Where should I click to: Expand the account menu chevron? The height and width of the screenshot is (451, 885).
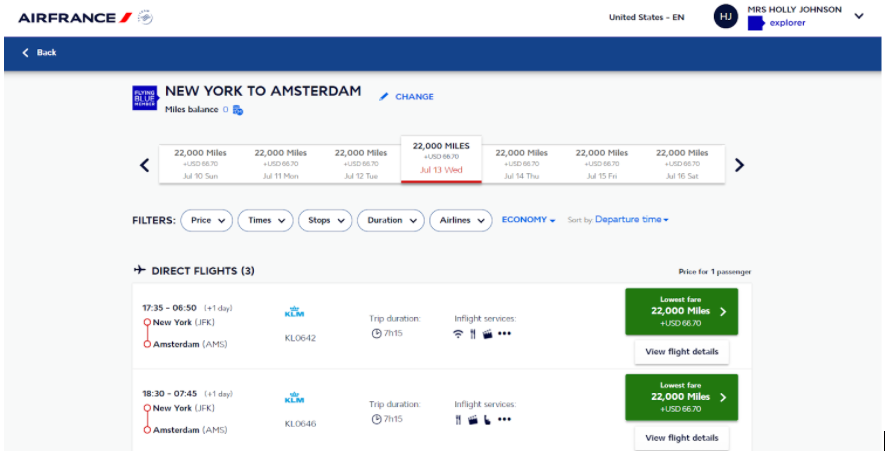(858, 16)
